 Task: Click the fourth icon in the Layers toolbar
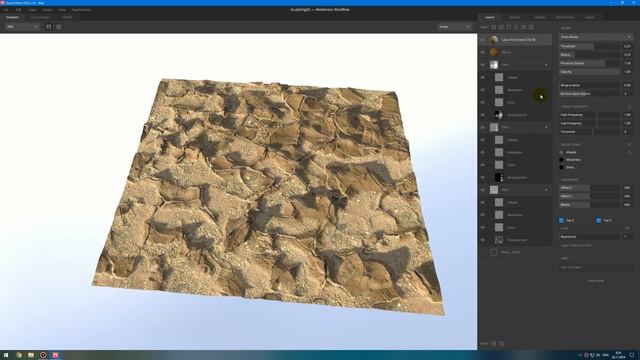pos(516,27)
